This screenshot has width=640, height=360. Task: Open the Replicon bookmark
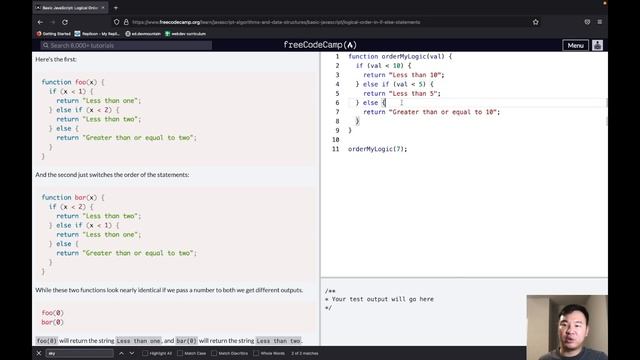[x=97, y=34]
